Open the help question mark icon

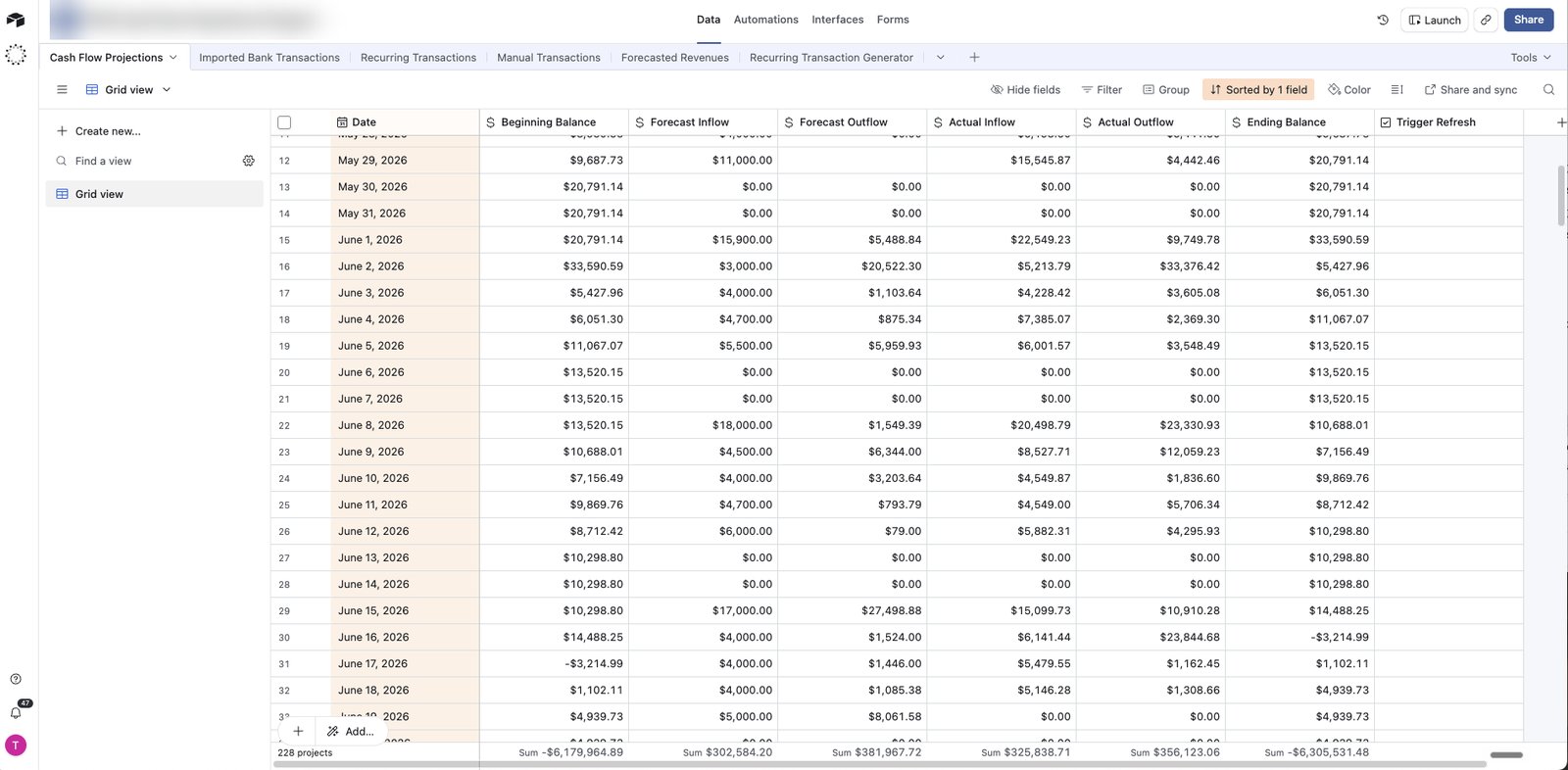[x=16, y=679]
